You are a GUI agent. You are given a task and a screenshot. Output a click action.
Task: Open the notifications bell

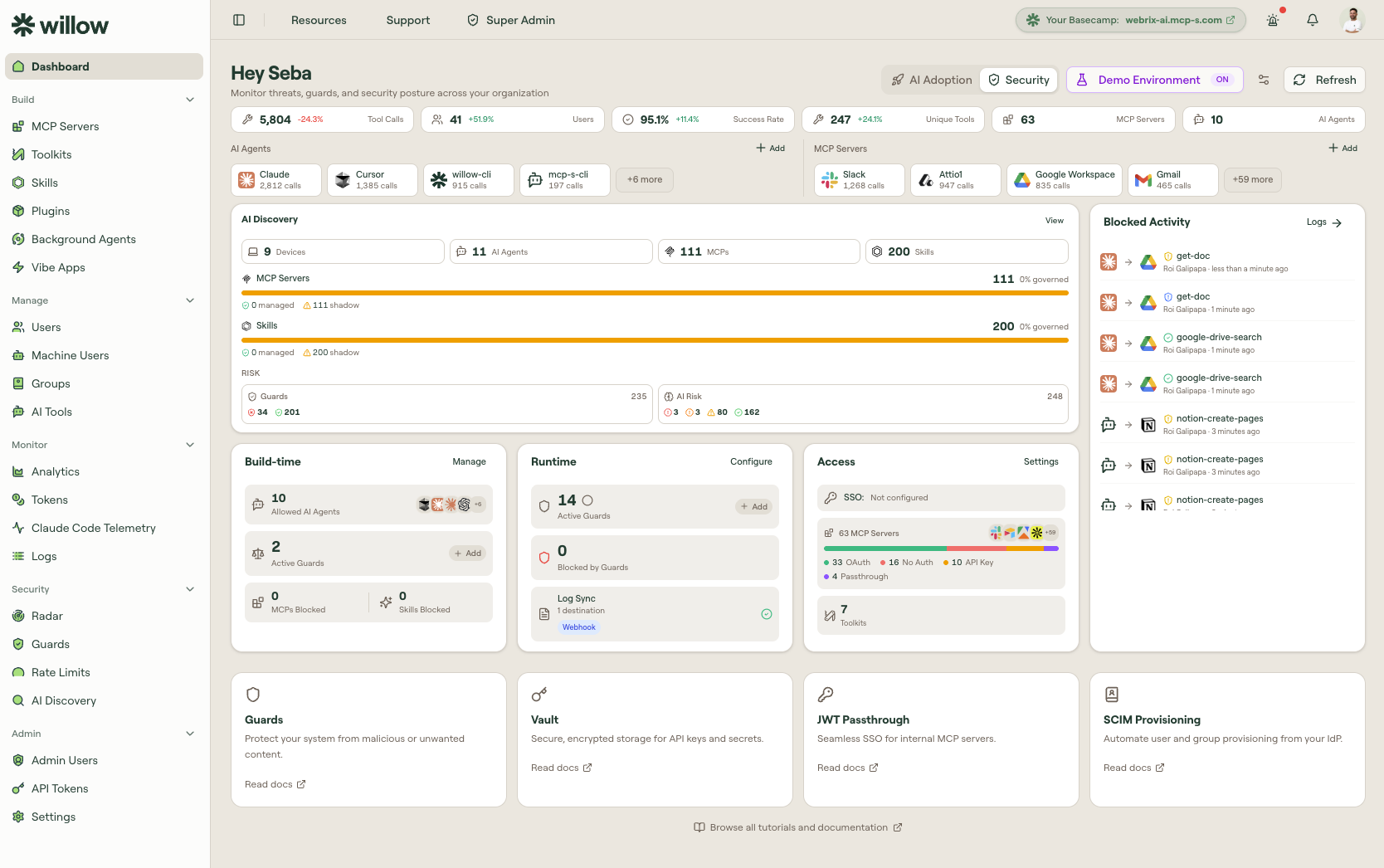[x=1313, y=20]
